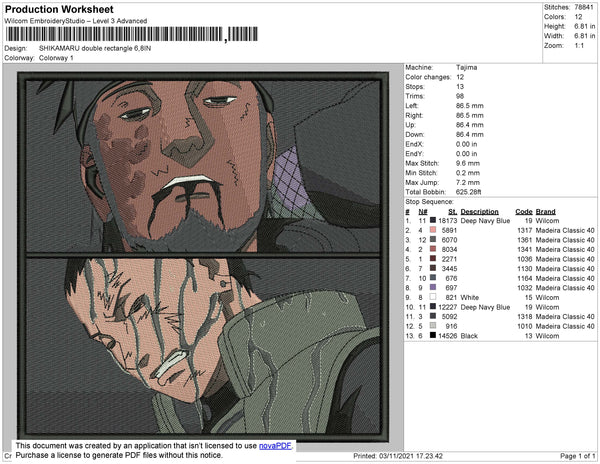
Task: Click stitch count '18173' in row 1
Action: 447,221
